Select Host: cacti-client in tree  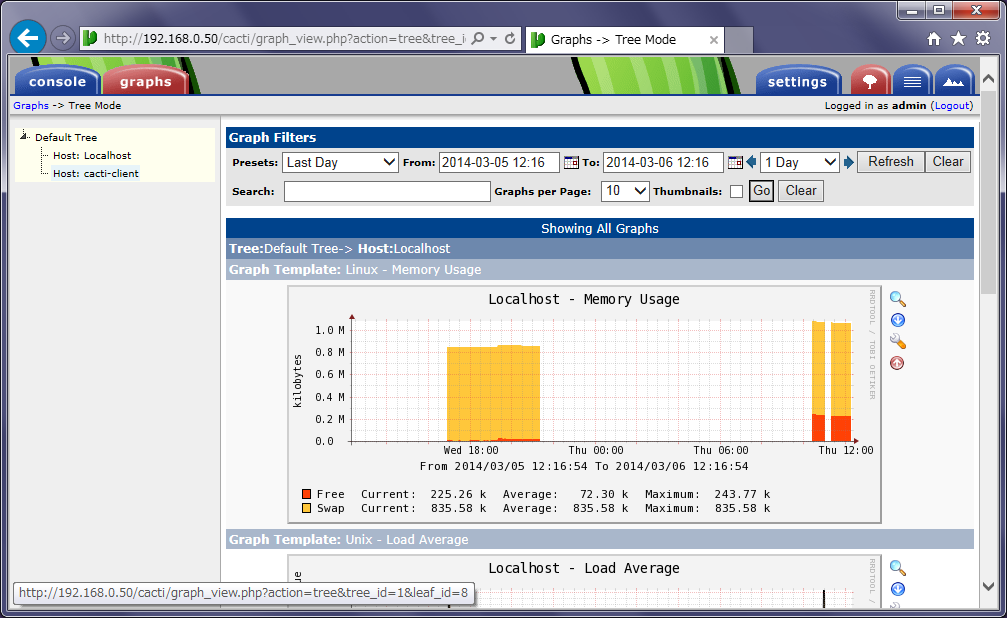96,173
